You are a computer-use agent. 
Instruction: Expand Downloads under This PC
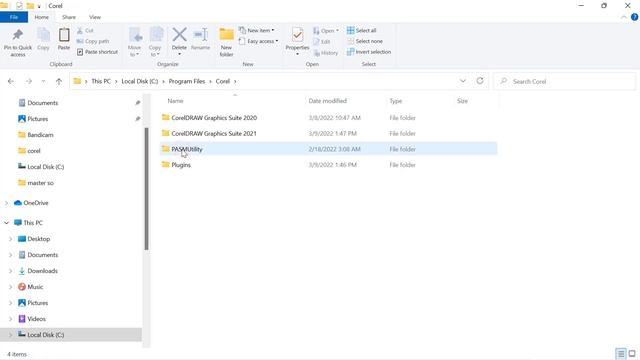[x=11, y=271]
